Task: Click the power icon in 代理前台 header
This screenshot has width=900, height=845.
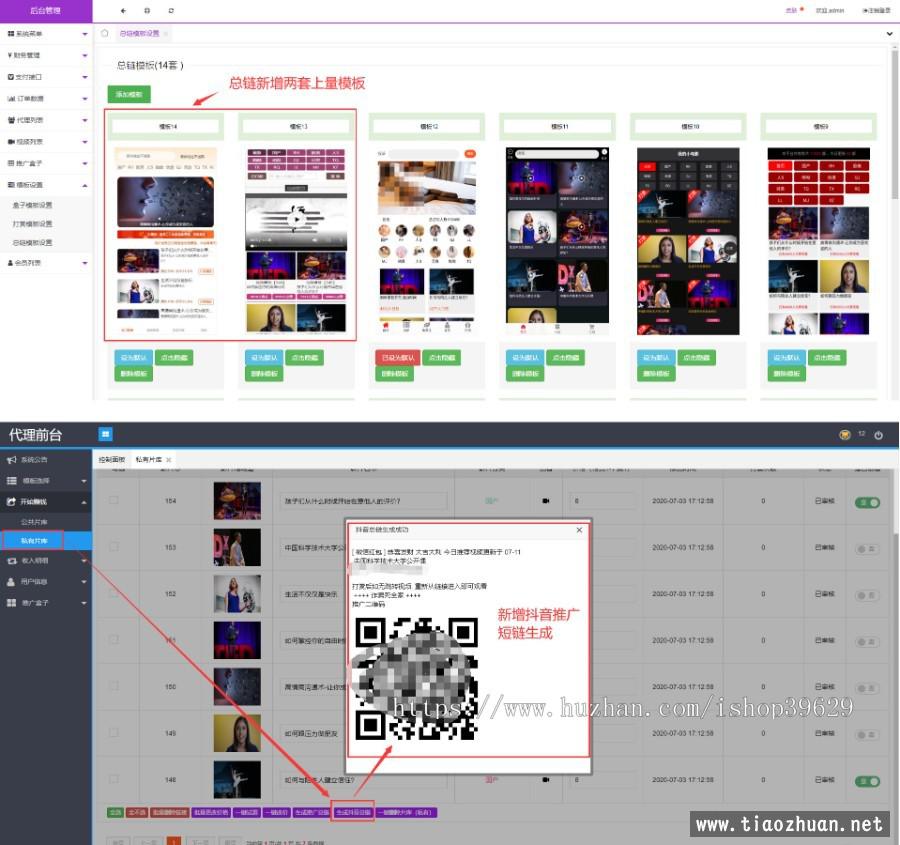Action: 878,435
